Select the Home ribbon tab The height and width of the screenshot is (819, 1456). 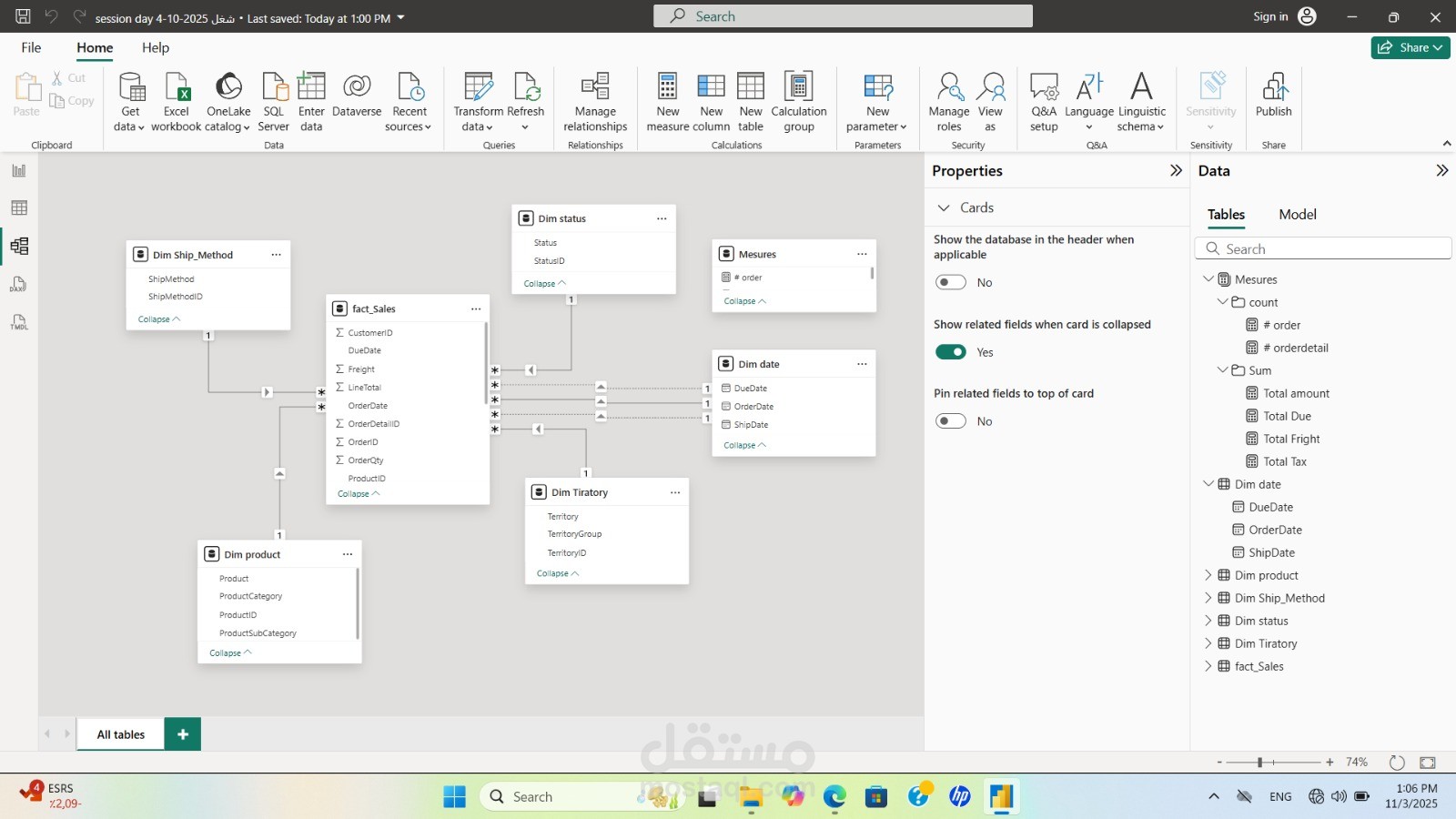pos(95,47)
